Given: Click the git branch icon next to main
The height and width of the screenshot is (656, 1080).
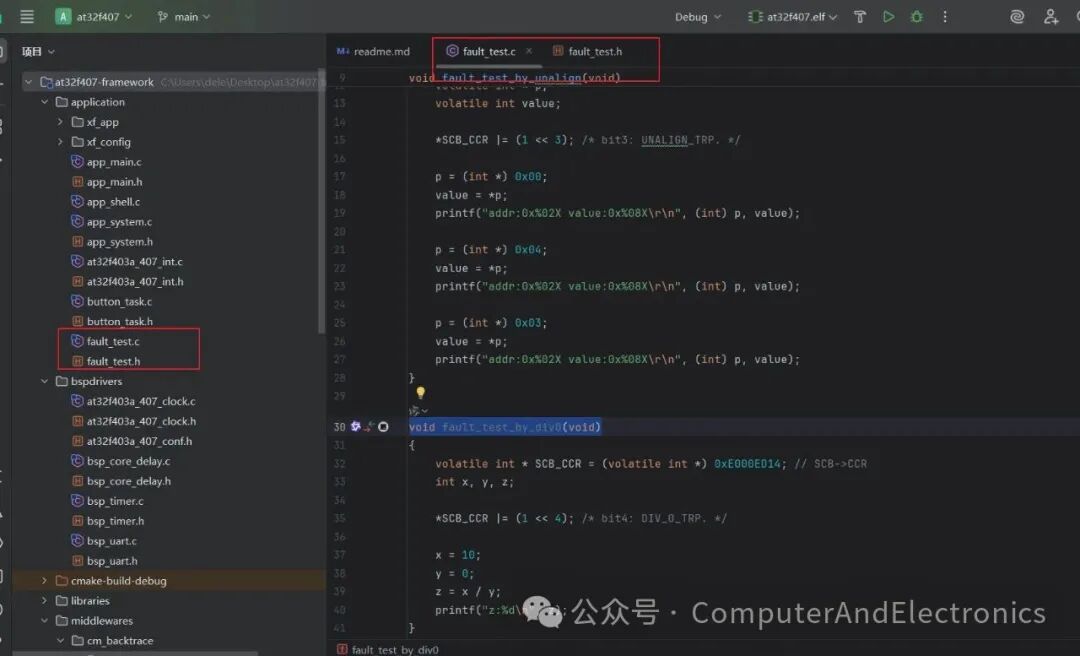Looking at the screenshot, I should coord(163,16).
